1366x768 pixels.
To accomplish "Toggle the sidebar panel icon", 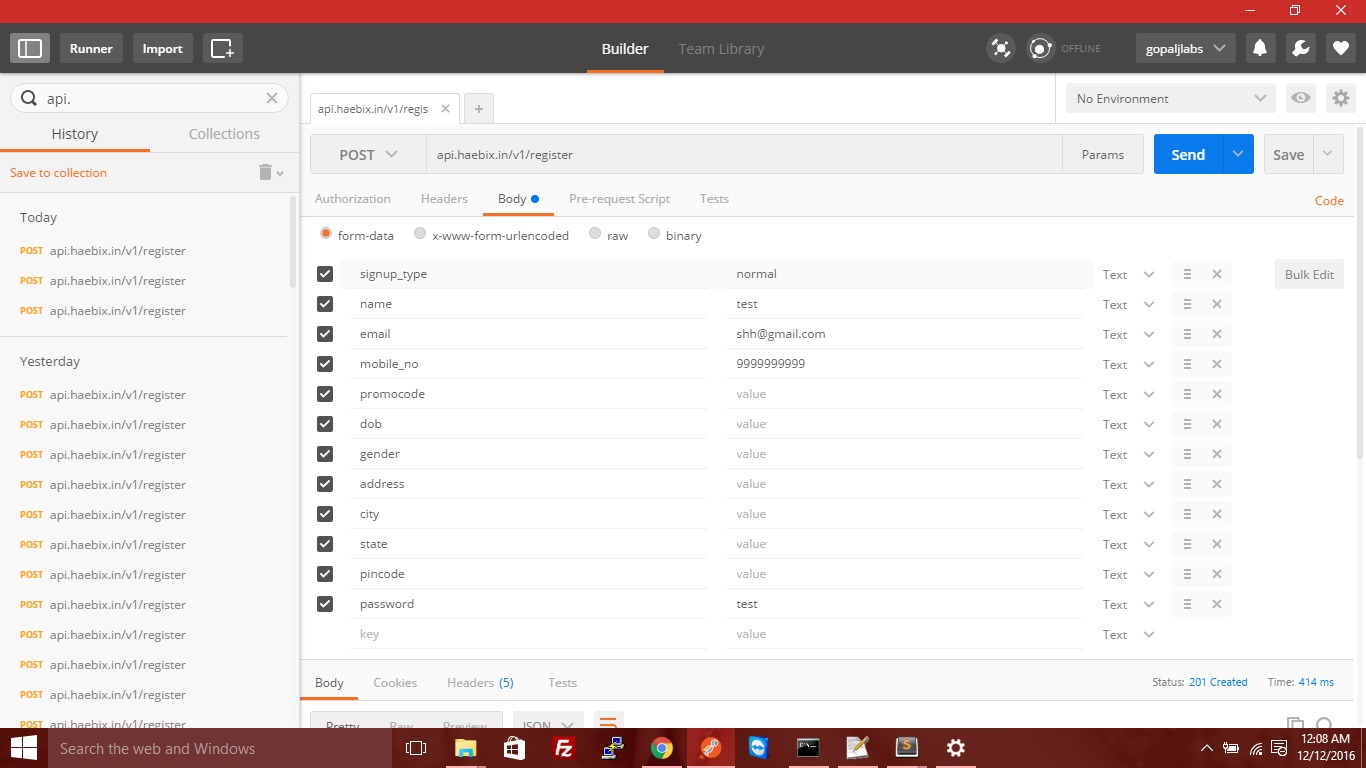I will tap(30, 48).
